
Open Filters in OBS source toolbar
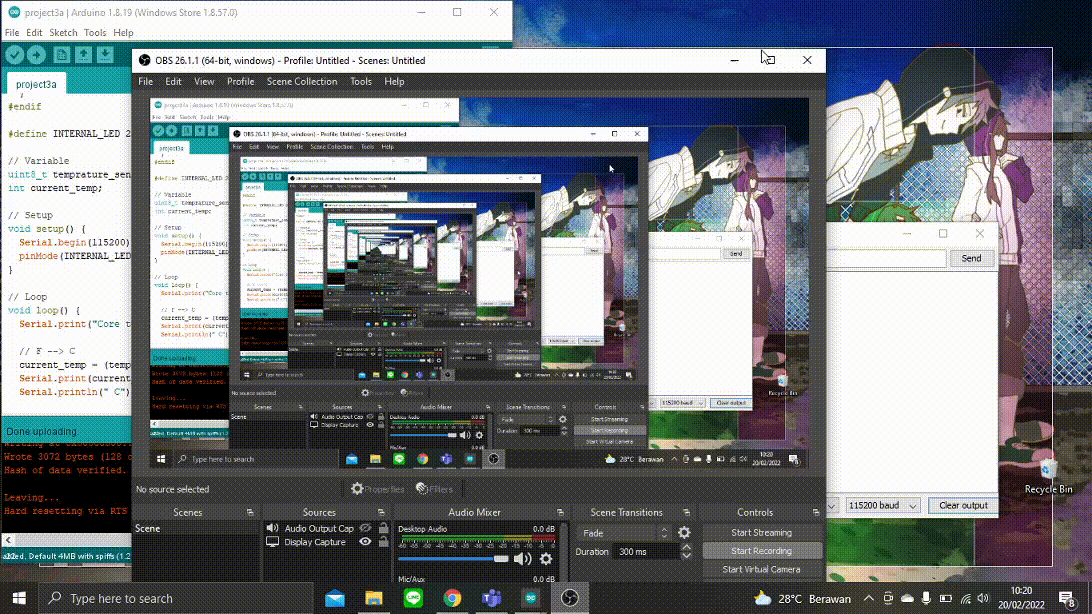tap(435, 489)
